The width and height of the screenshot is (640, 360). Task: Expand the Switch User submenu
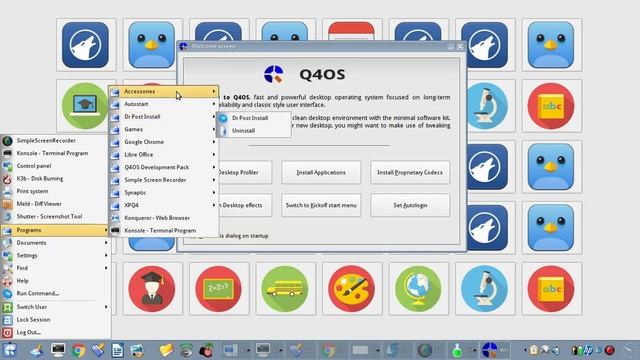[55, 307]
